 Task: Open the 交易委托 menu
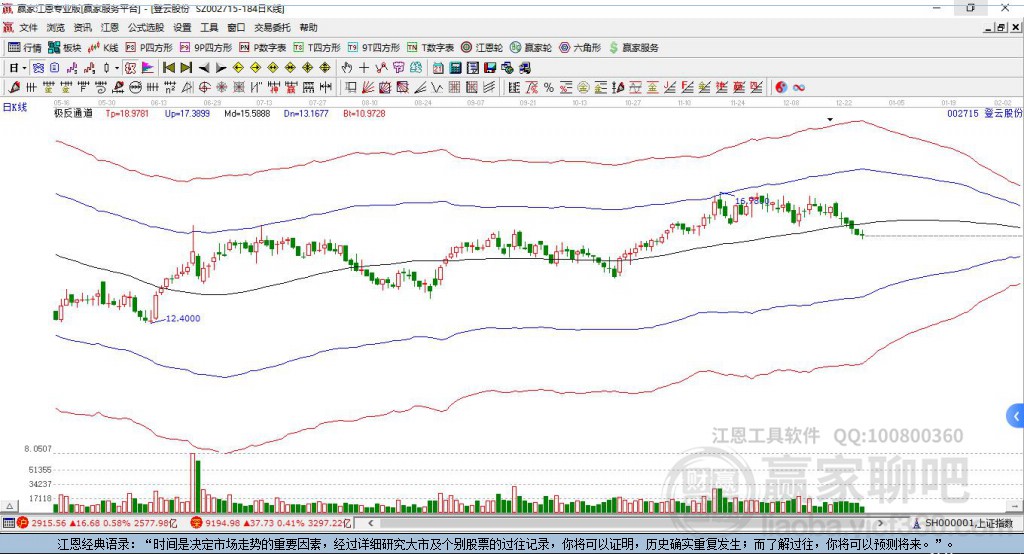[272, 27]
